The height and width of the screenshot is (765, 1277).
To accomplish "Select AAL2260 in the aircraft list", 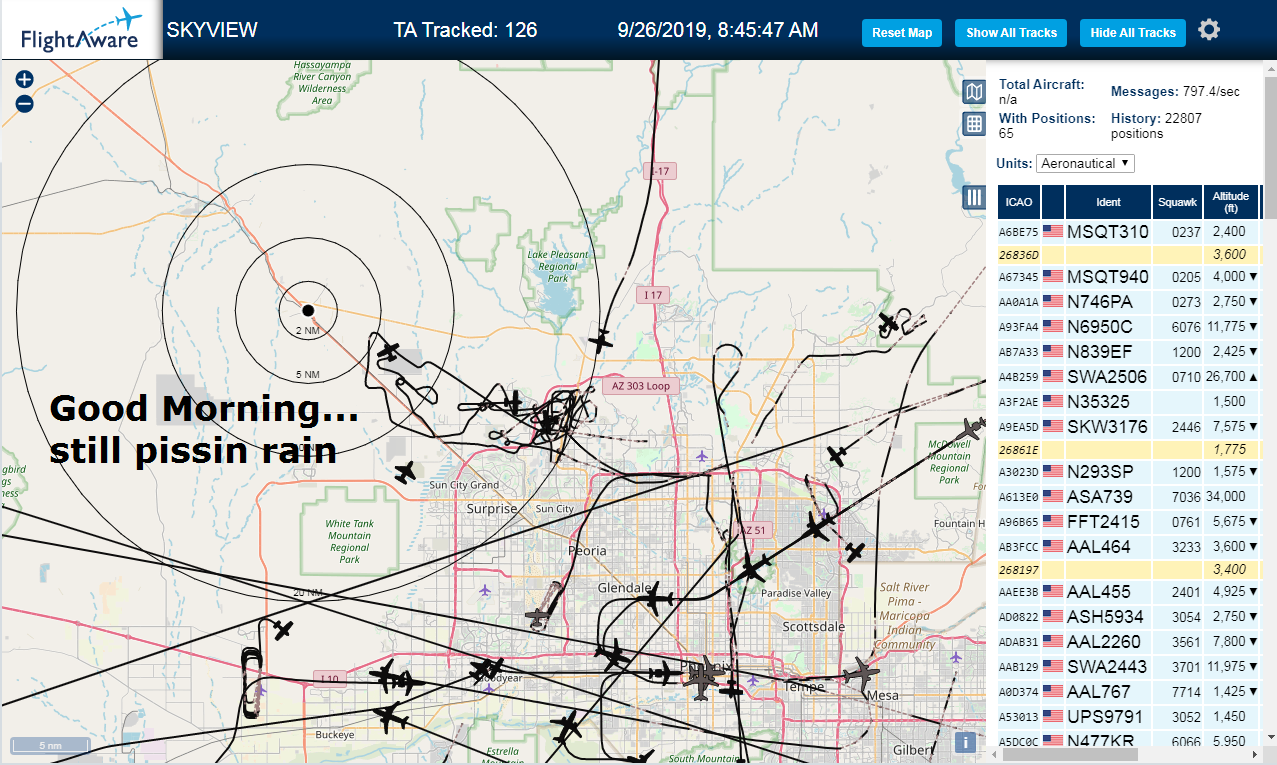I will click(1128, 641).
